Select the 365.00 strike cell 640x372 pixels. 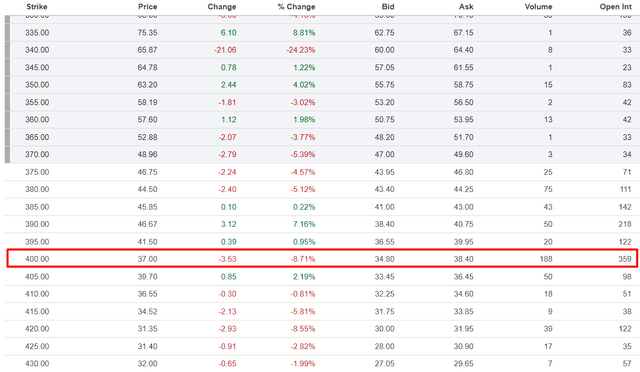pos(37,137)
